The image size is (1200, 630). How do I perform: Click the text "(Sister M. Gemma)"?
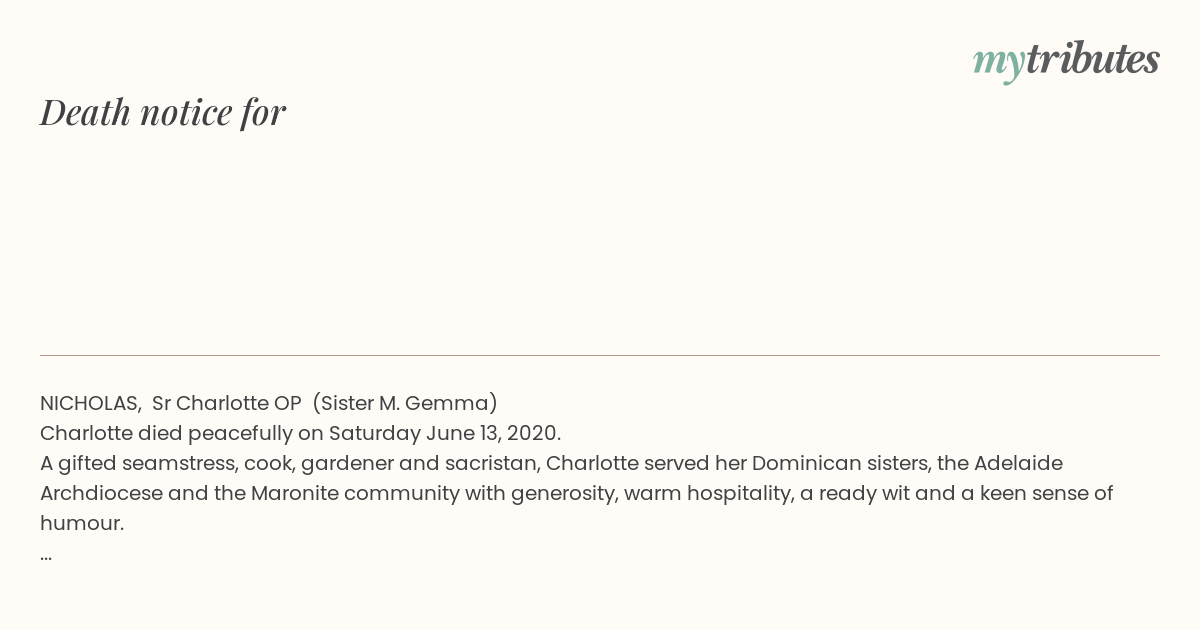pos(405,403)
